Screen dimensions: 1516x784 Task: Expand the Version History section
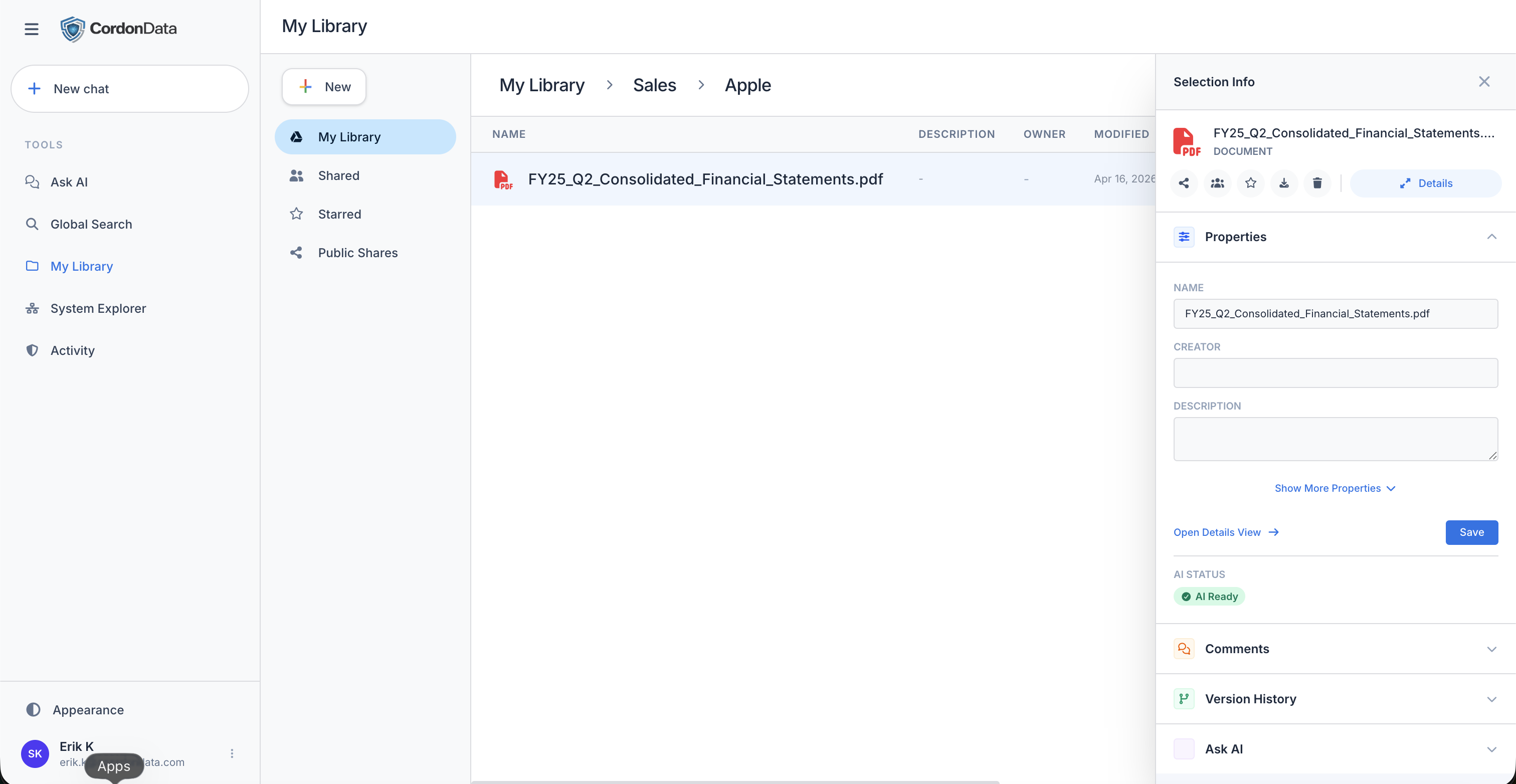pyautogui.click(x=1491, y=699)
